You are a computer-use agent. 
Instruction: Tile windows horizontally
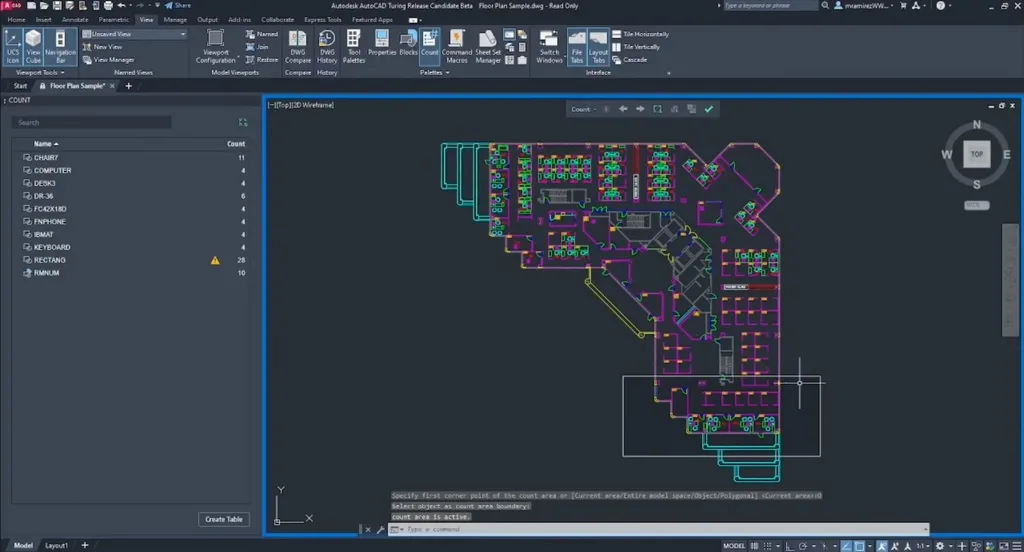tap(640, 34)
